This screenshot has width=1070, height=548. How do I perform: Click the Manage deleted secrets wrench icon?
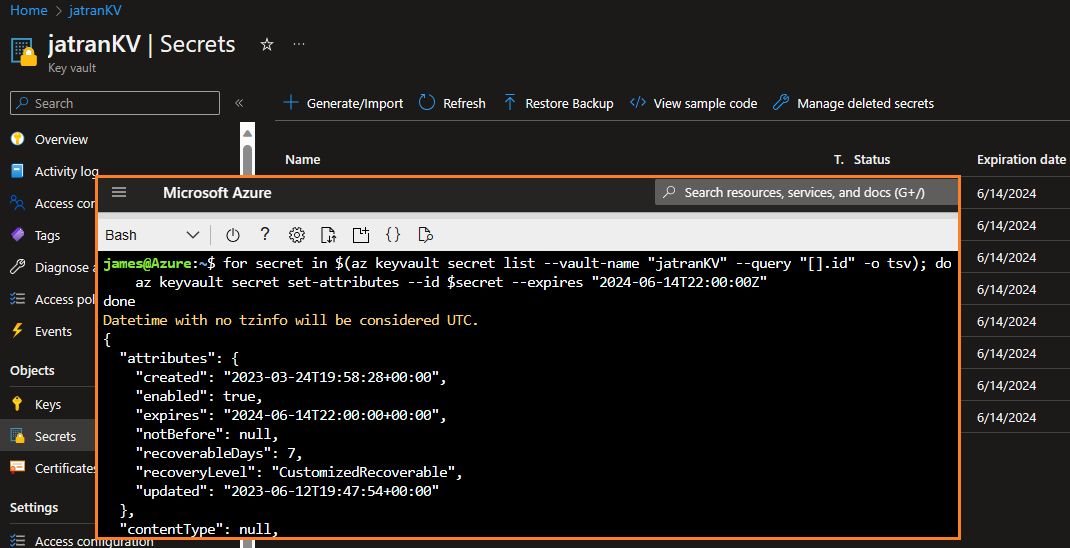tap(781, 103)
